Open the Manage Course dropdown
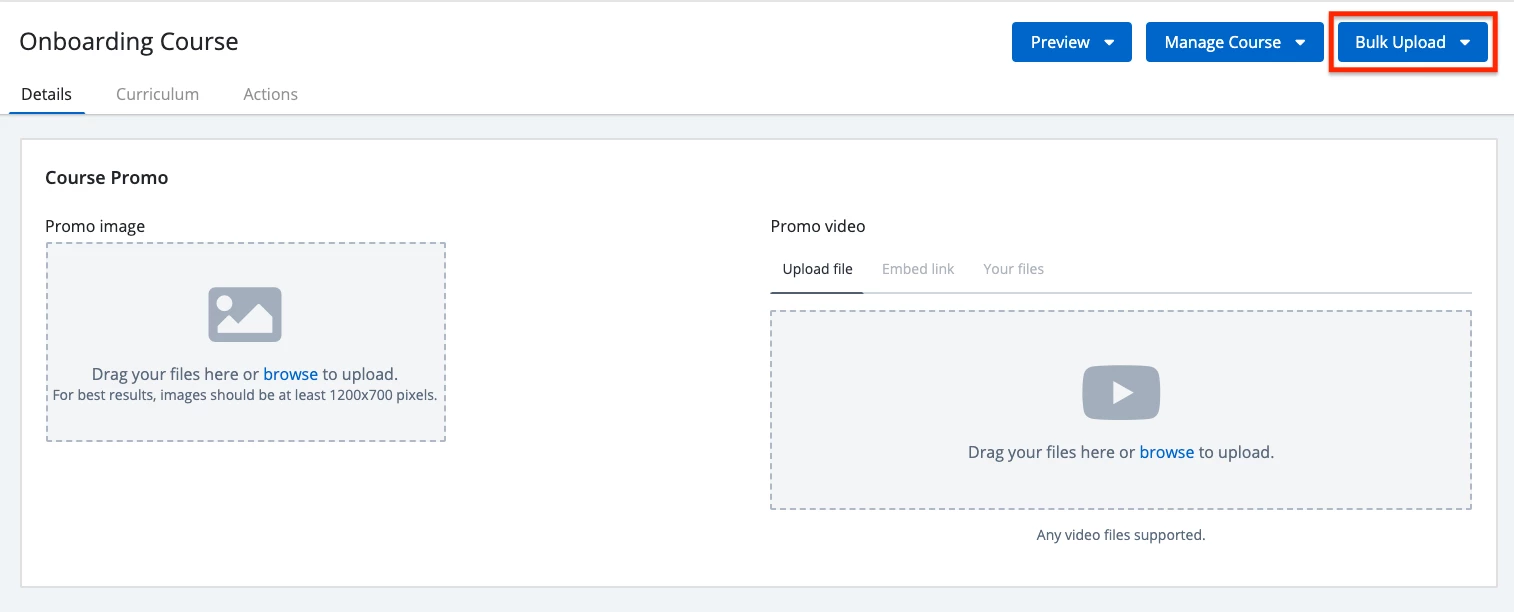Screen dimensions: 1514x612 [x=1235, y=42]
